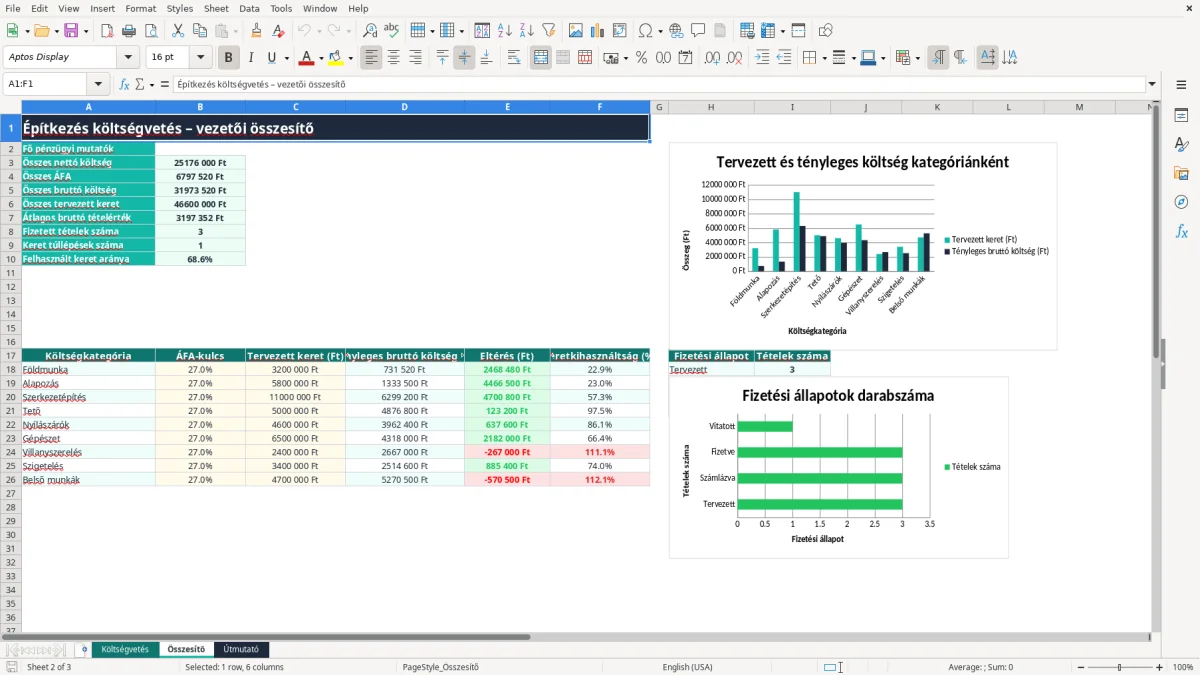This screenshot has width=1200, height=675.
Task: Click the Increase Indent icon
Action: (x=762, y=58)
